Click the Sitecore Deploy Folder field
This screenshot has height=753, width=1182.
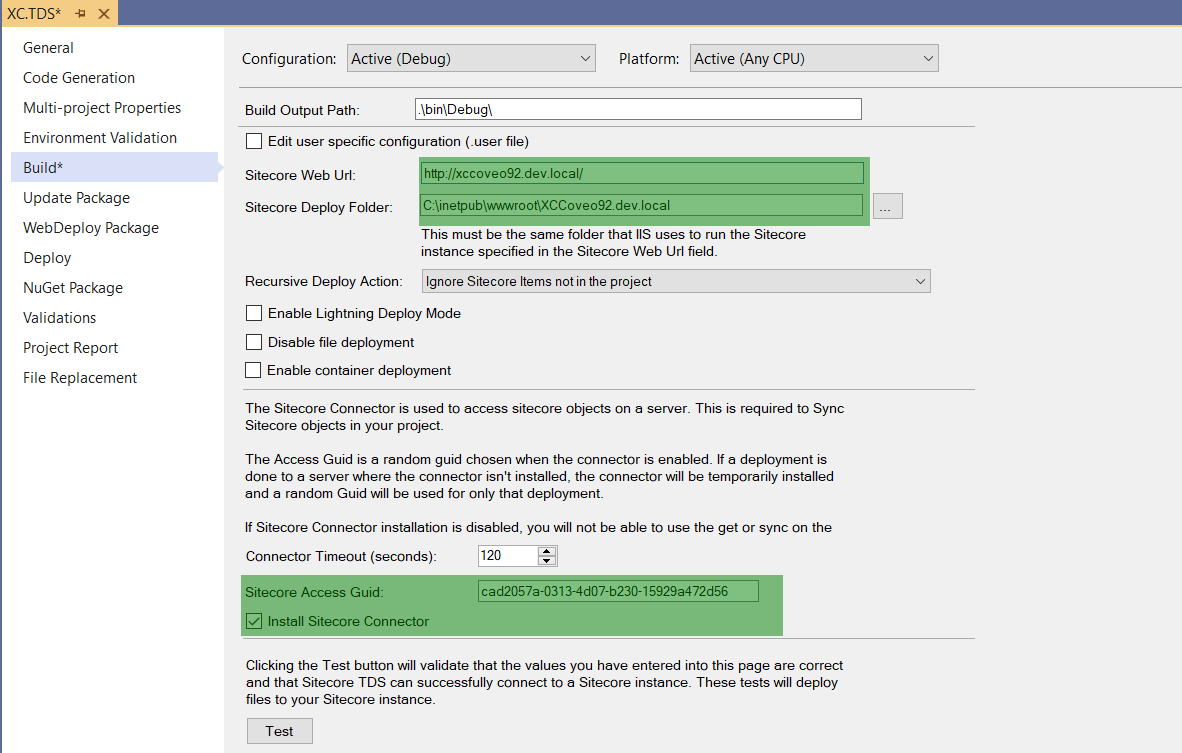pos(642,205)
